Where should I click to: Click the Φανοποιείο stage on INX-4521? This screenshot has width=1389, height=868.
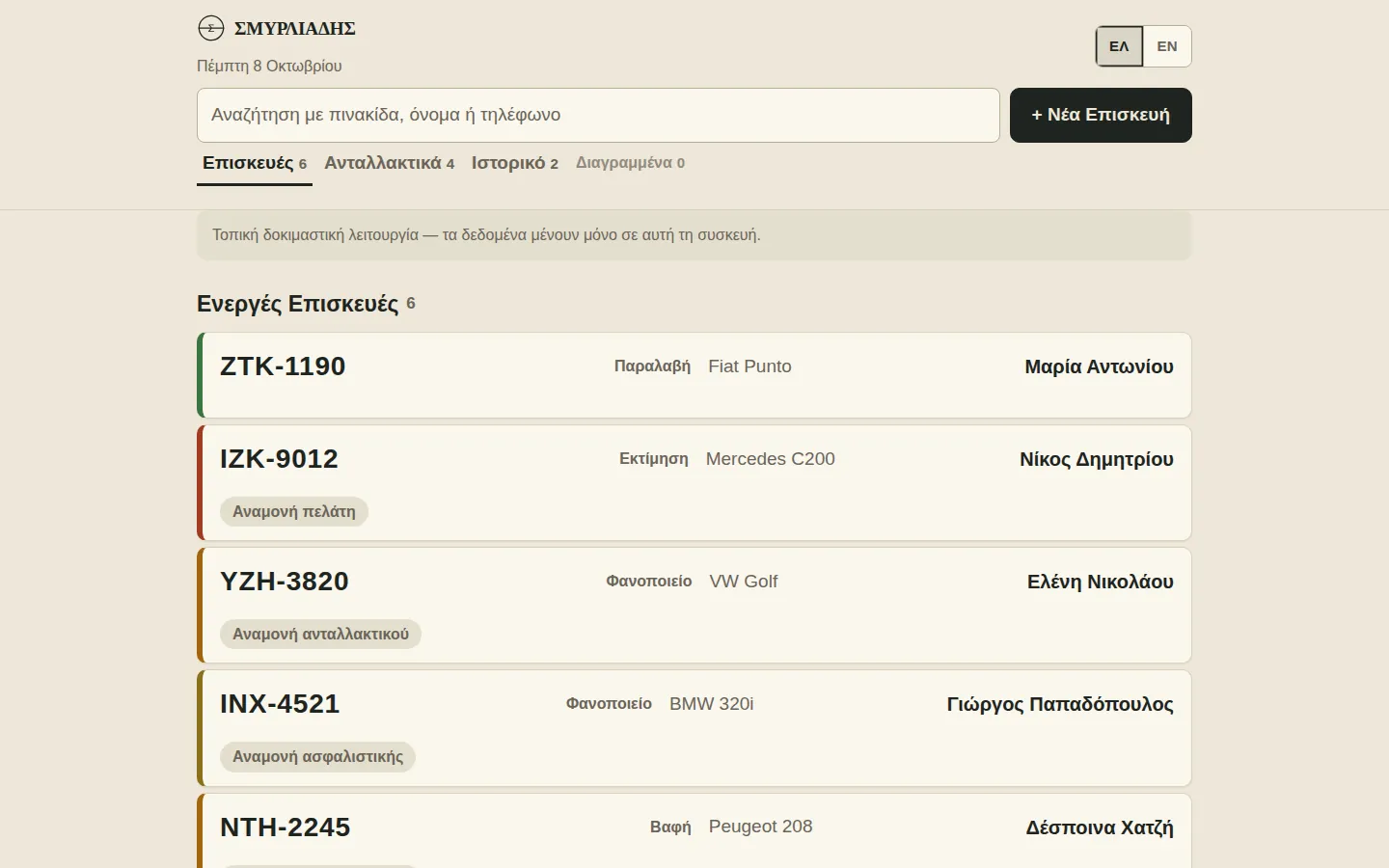[x=609, y=704]
